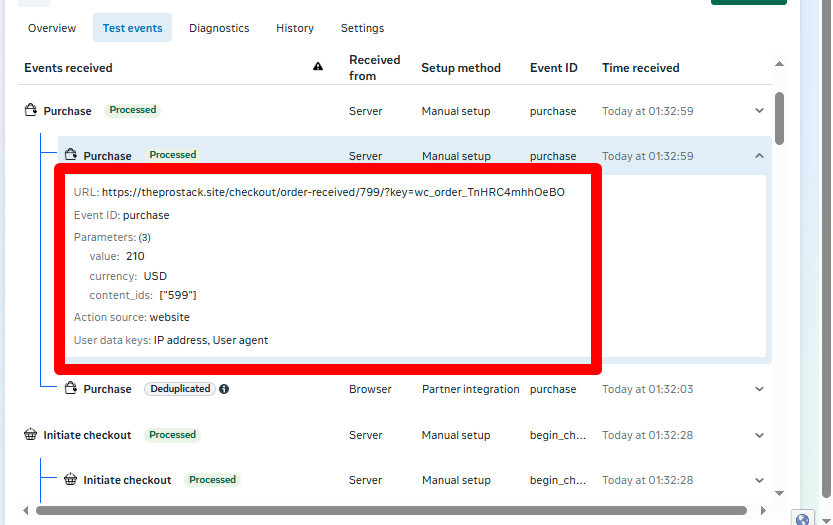
Task: Click the horizontal scrollbar right arrow
Action: coord(763,510)
